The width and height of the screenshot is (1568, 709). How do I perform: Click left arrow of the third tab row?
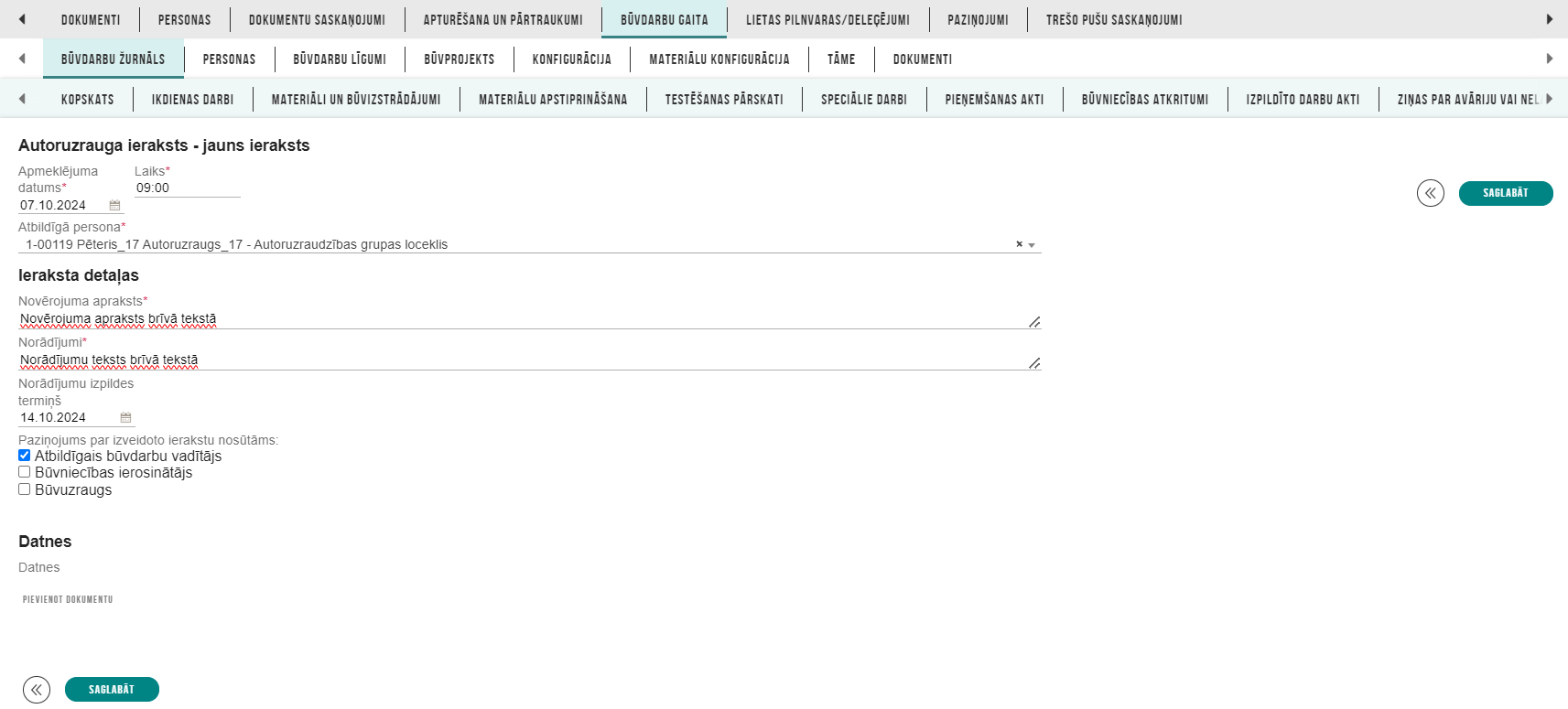tap(22, 99)
